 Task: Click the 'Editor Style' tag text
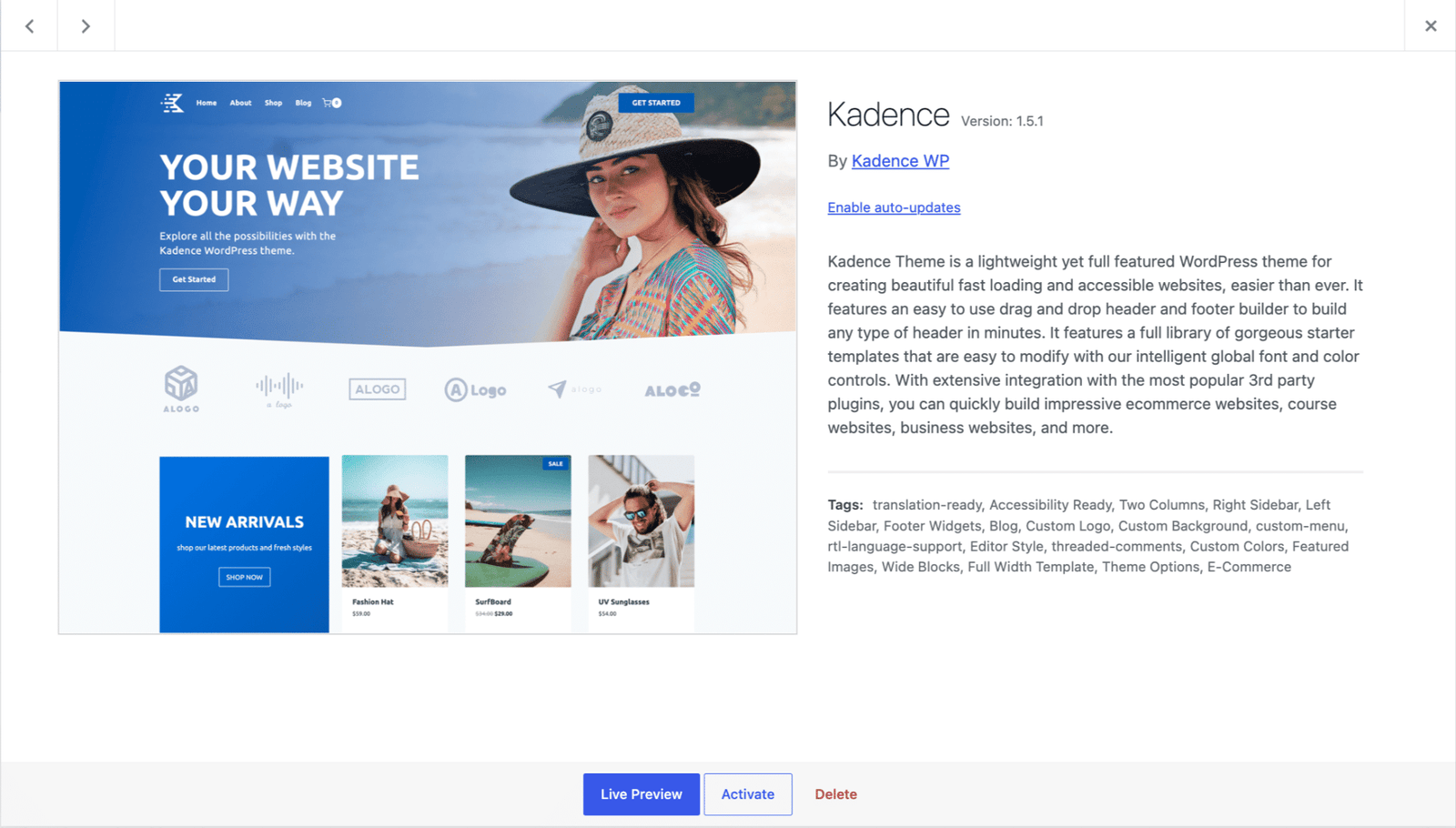(1006, 547)
